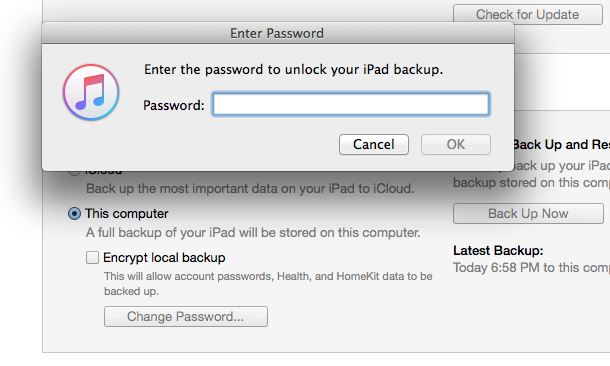The height and width of the screenshot is (366, 610).
Task: Click the Latest Backup heading
Action: tap(498, 250)
